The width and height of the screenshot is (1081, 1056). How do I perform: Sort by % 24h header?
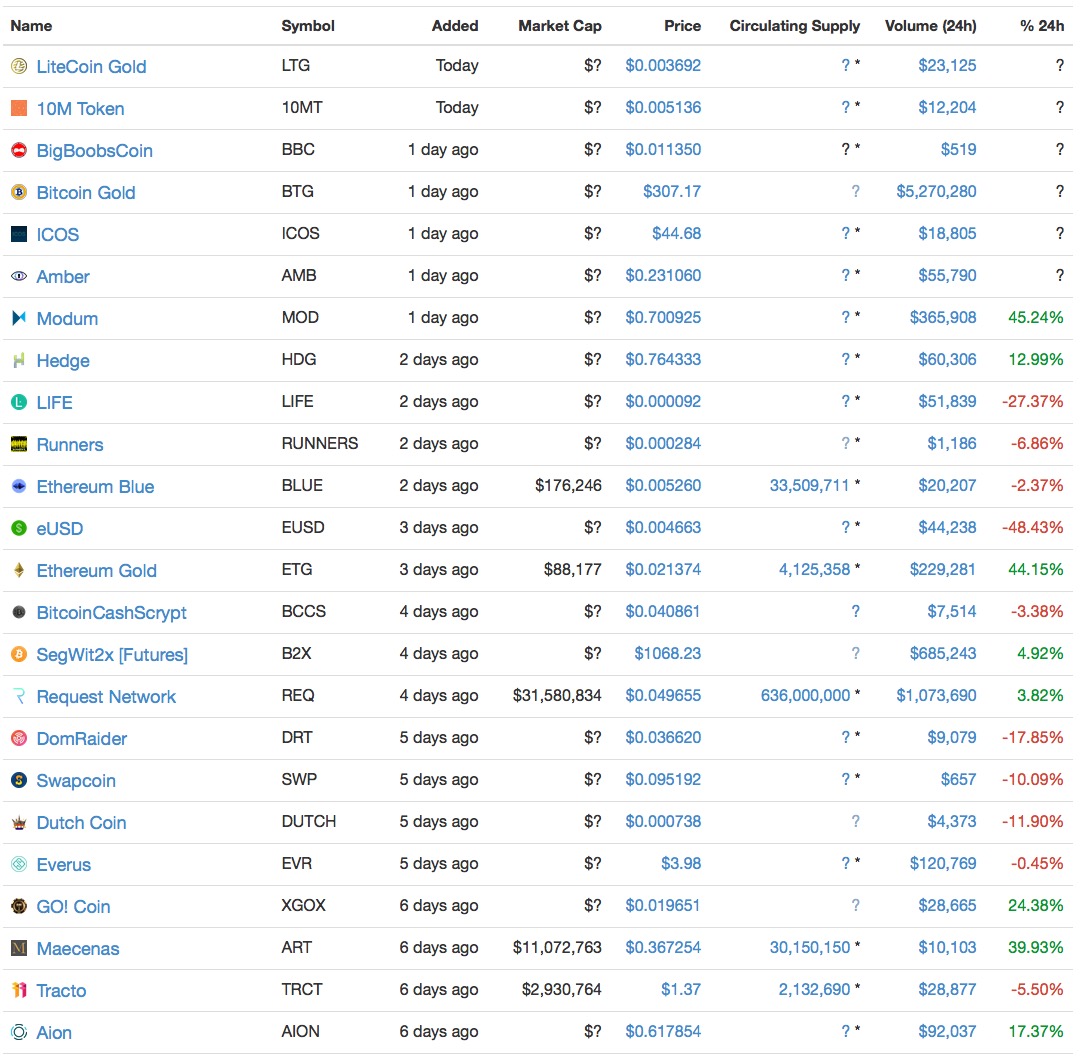tap(1042, 26)
